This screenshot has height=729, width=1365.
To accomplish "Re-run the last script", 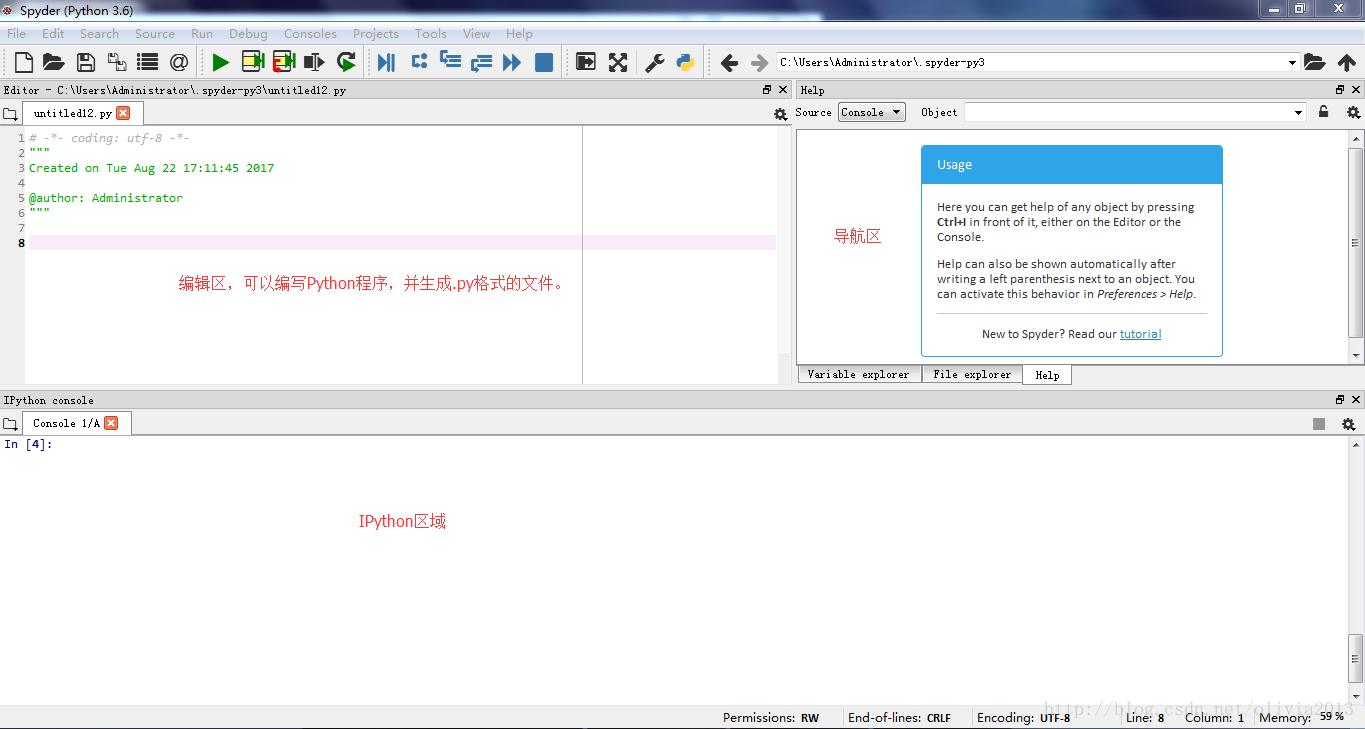I will (x=346, y=62).
